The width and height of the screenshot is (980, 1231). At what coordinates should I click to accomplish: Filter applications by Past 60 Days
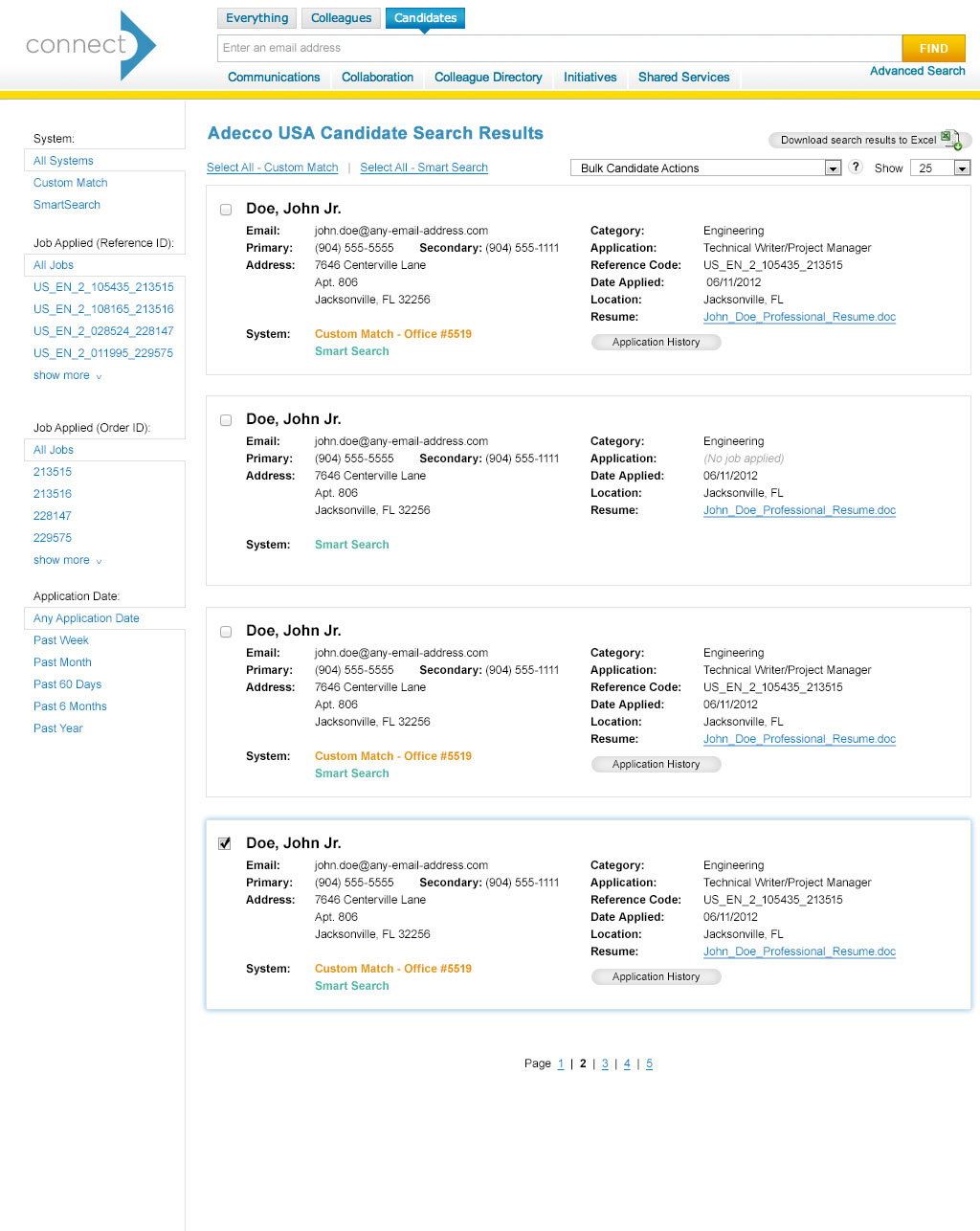tap(68, 684)
